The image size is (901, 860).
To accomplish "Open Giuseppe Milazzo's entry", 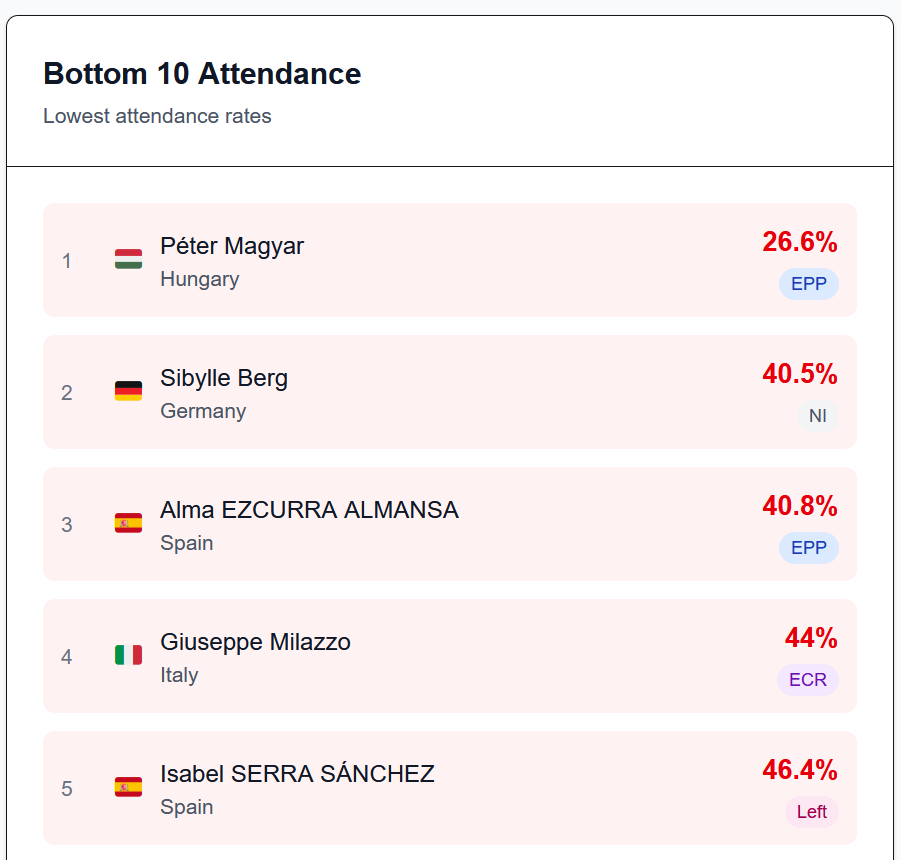I will pos(255,642).
